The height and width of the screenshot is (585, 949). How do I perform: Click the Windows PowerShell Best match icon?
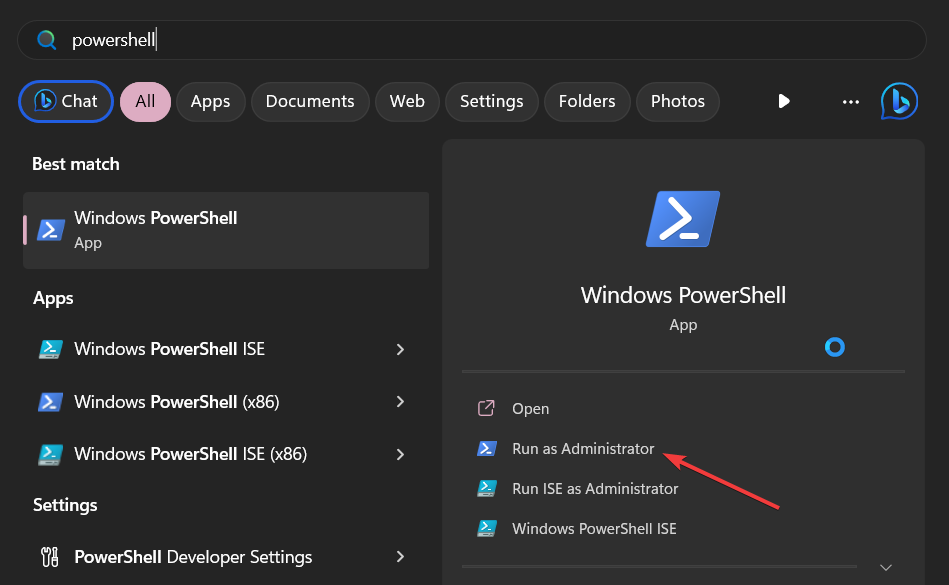(51, 227)
